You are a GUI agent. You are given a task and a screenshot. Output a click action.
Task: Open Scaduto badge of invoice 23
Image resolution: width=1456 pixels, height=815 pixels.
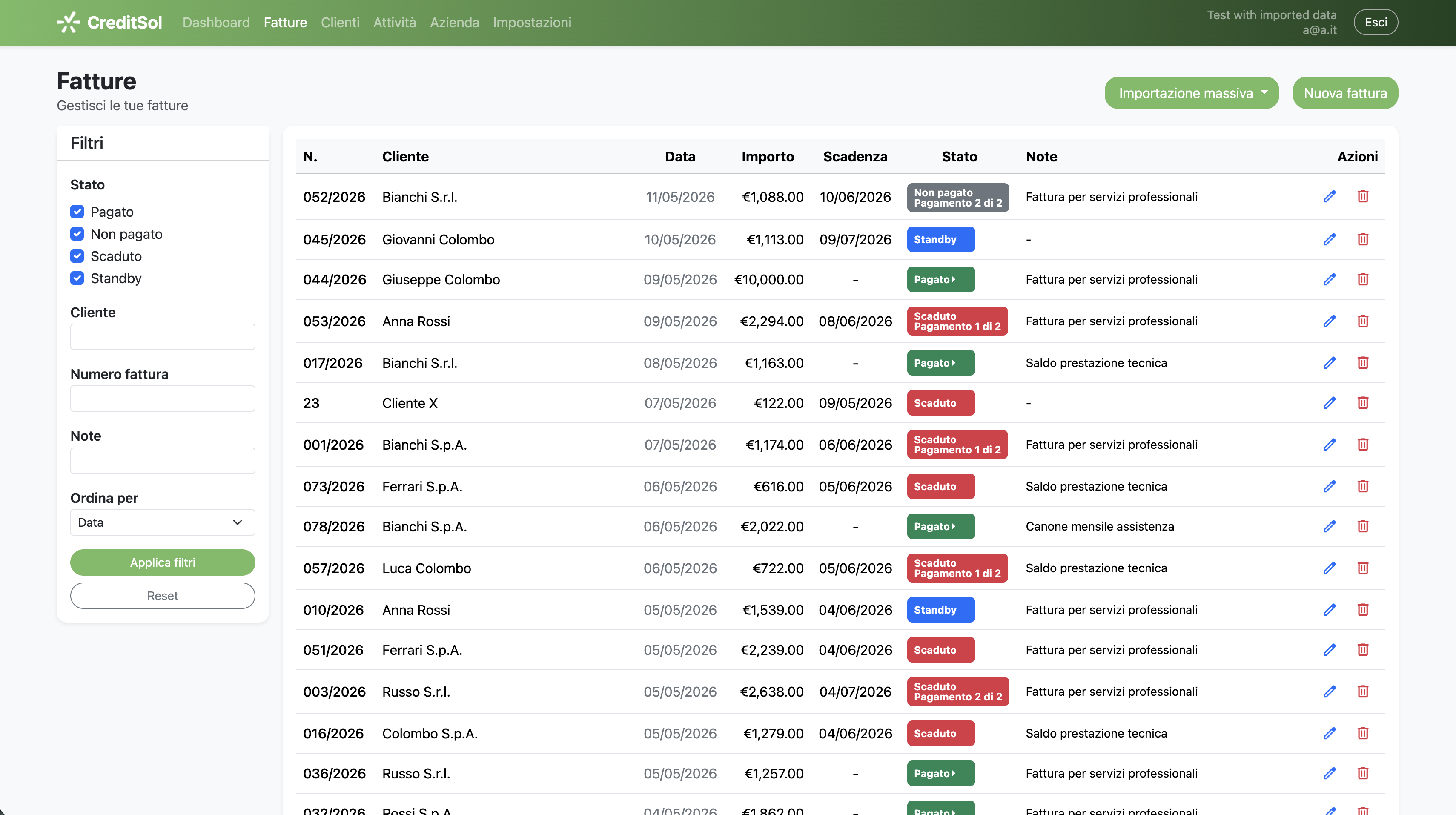[940, 403]
